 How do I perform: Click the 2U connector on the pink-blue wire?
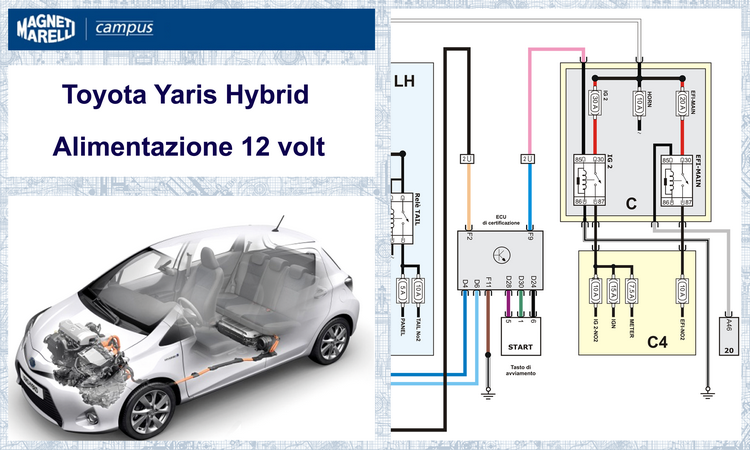(x=528, y=159)
